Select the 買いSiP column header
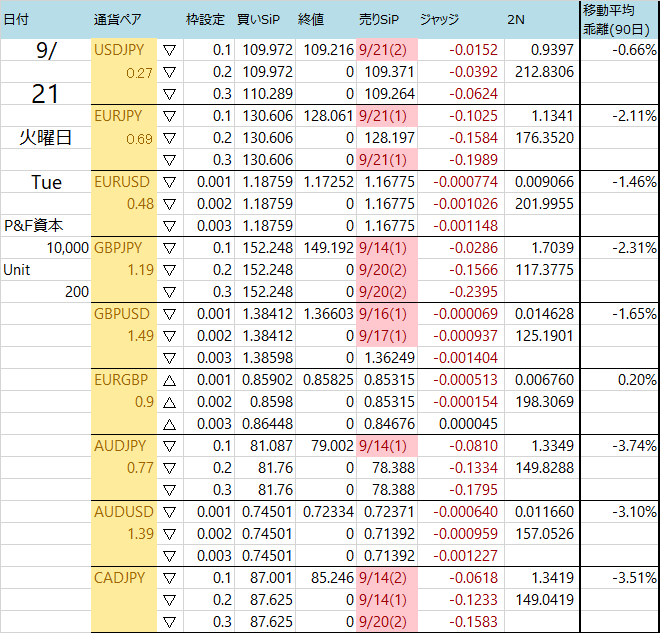Screen dimensions: 660x633 click(x=258, y=19)
